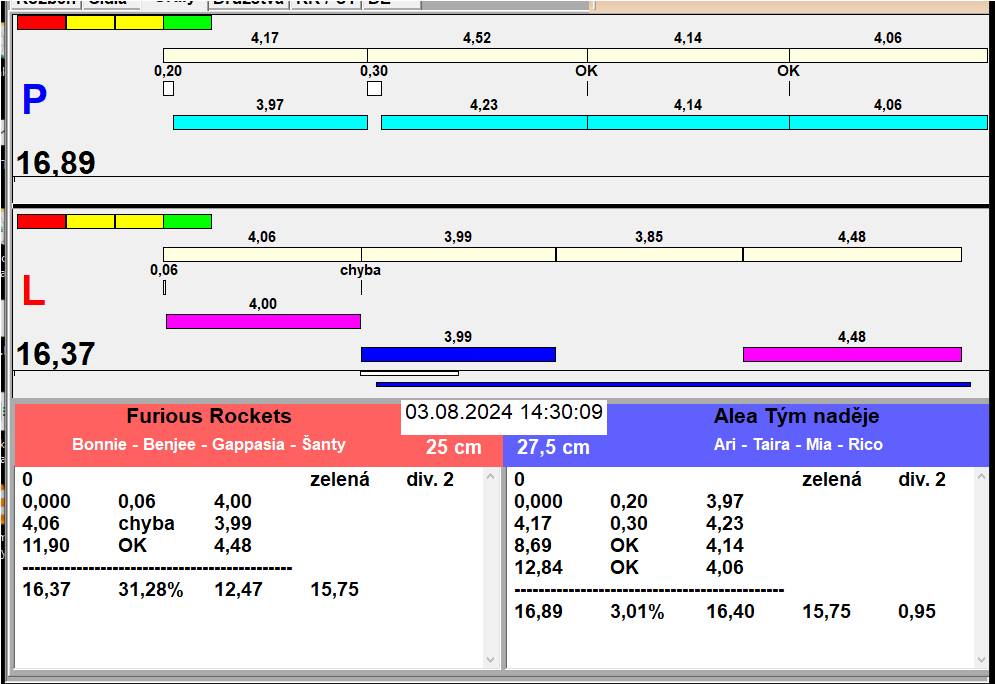Select the magenta 4,00 run bar
The height and width of the screenshot is (684, 995).
pyautogui.click(x=263, y=321)
